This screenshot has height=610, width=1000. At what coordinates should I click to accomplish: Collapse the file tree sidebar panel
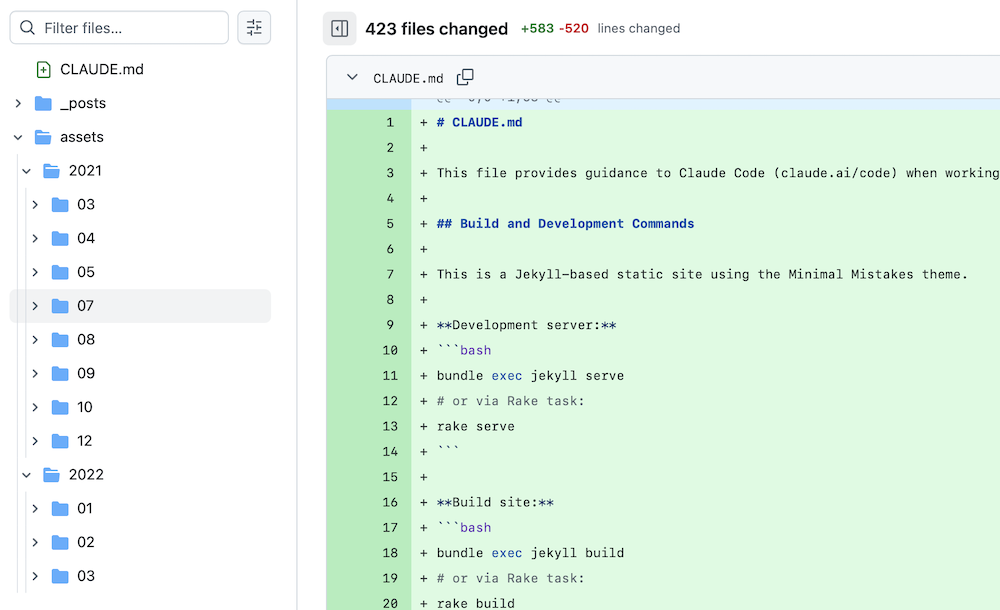[339, 29]
